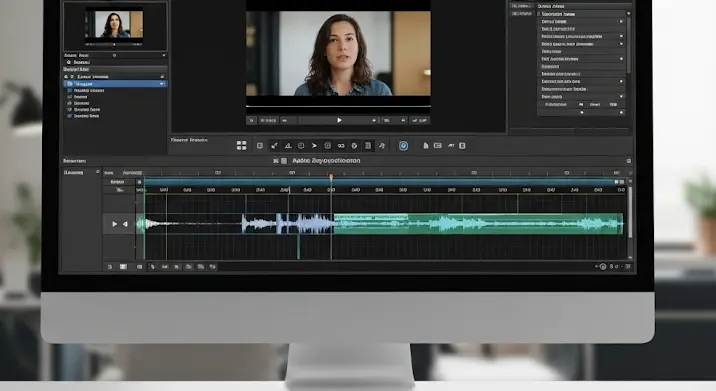Select the right-pointing arrowhead tool in the toolbar
The image size is (716, 391).
[314, 146]
